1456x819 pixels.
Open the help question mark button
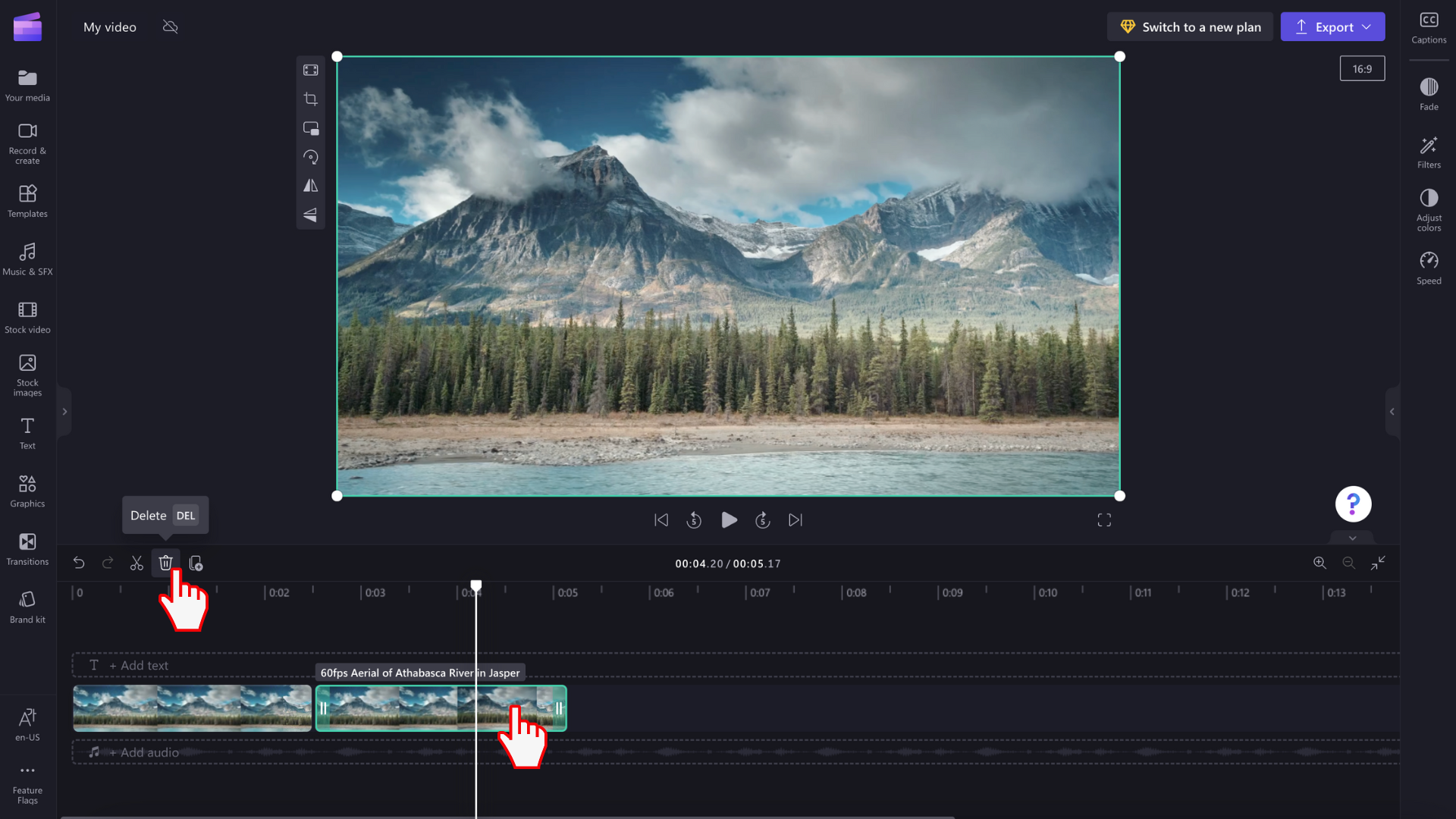[1353, 504]
